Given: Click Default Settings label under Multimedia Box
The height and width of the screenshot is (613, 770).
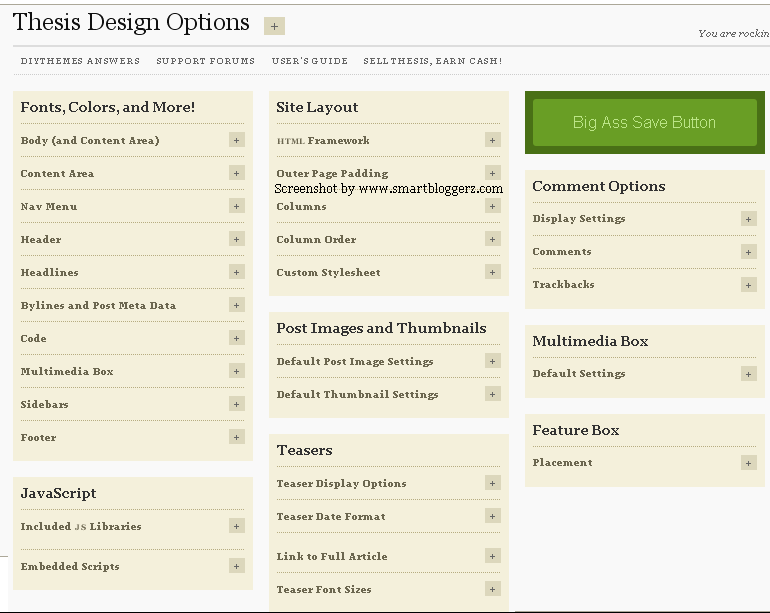Looking at the screenshot, I should pyautogui.click(x=579, y=373).
